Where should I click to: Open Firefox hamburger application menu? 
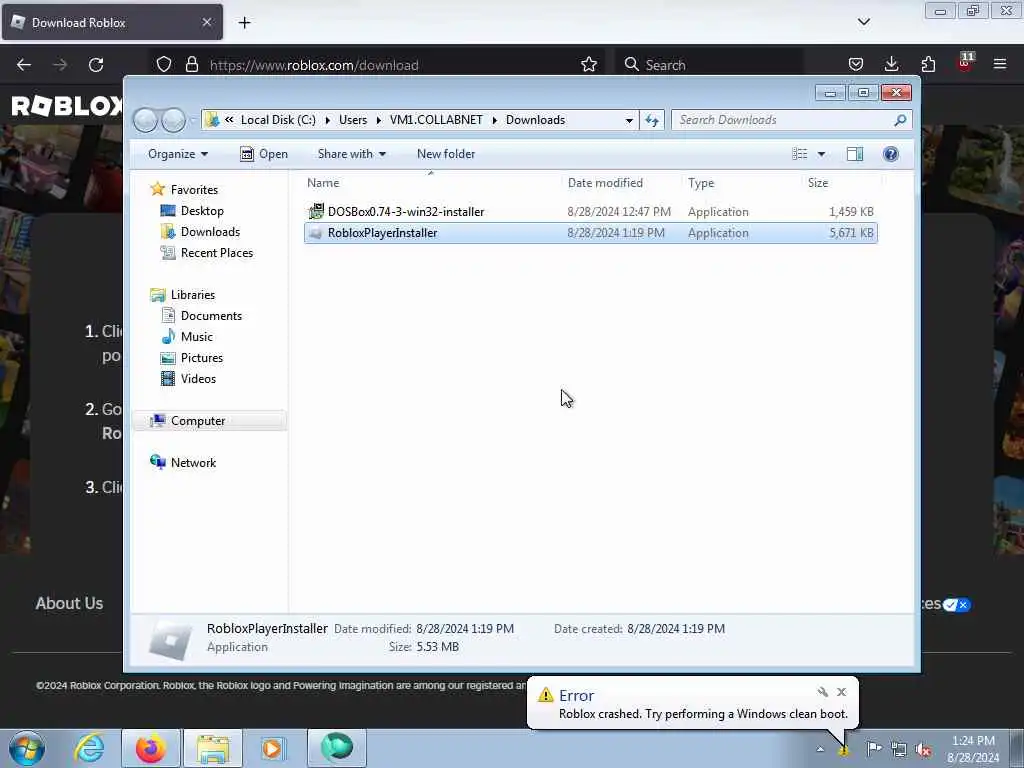(1000, 64)
